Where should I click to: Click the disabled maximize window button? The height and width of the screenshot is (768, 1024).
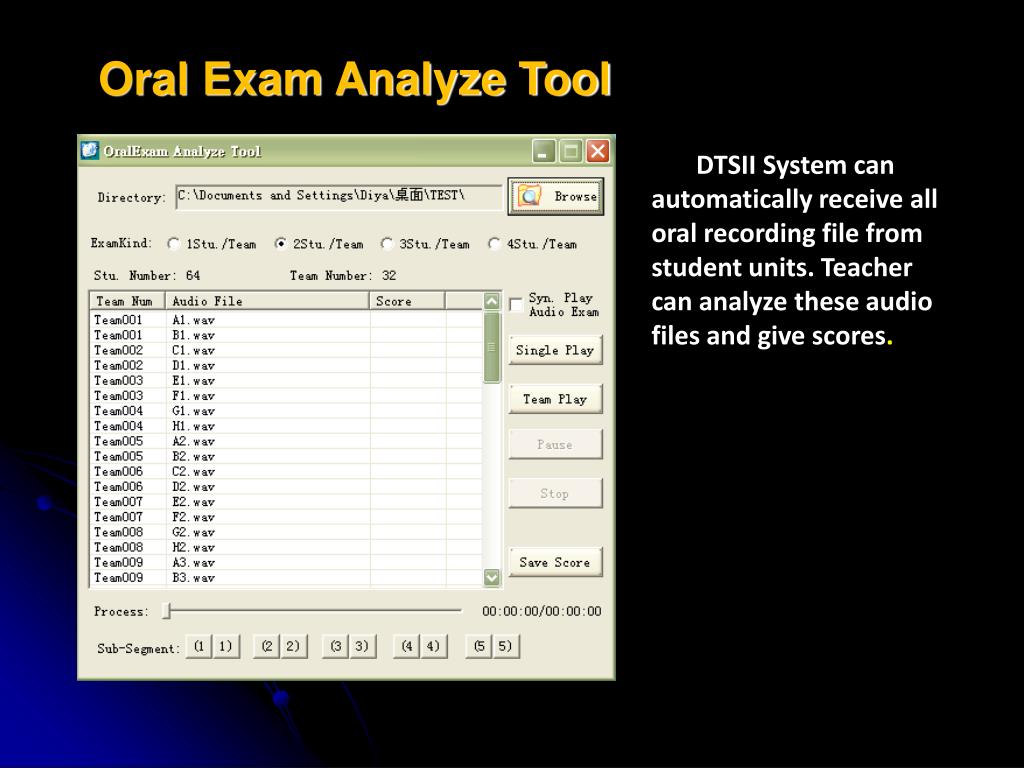click(x=570, y=152)
